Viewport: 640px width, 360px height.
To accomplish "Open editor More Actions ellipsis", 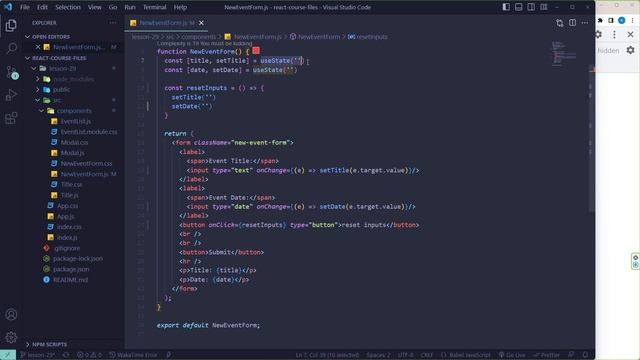I will pos(585,23).
